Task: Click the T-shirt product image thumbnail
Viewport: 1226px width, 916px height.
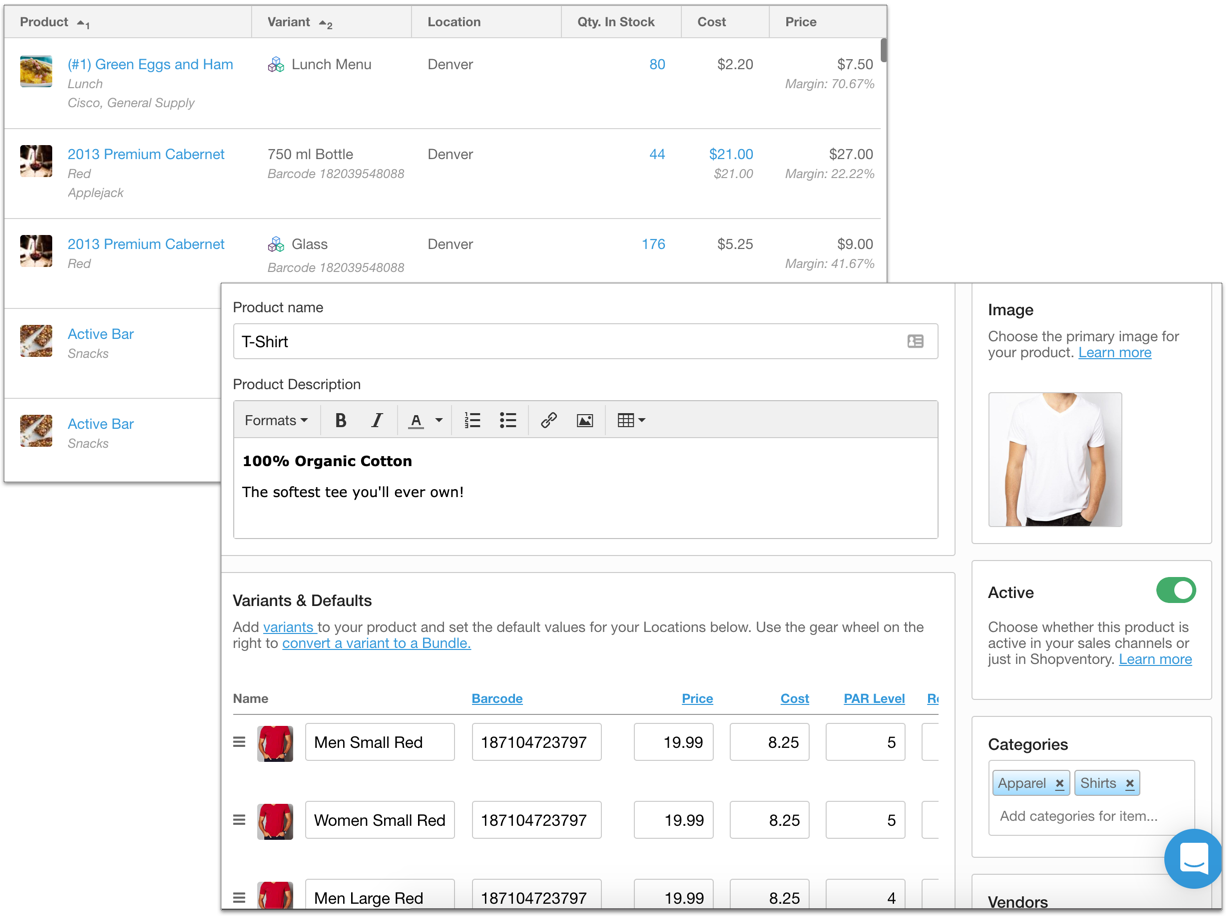Action: point(1055,460)
